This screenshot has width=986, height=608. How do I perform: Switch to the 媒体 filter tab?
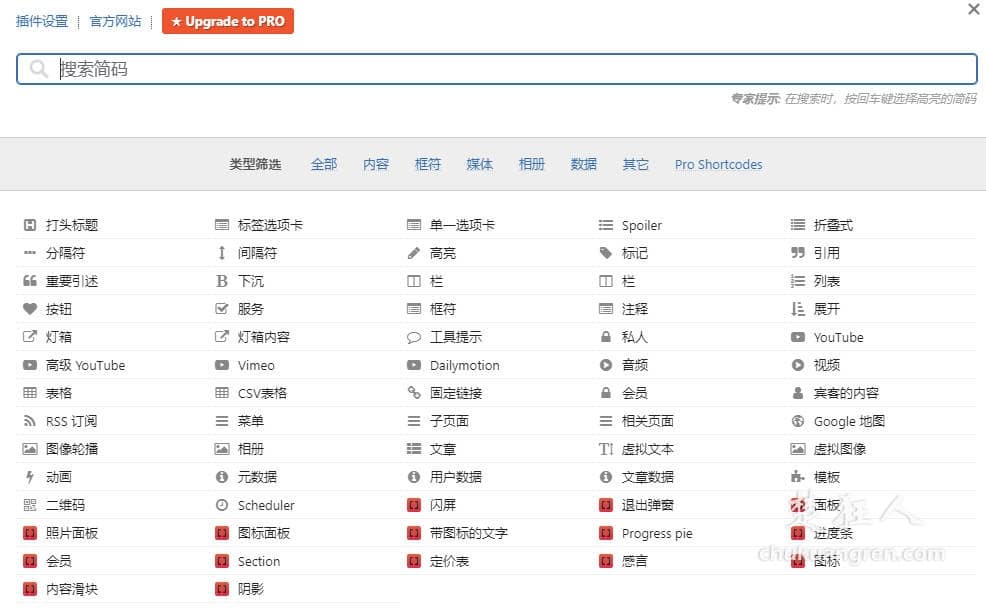479,164
